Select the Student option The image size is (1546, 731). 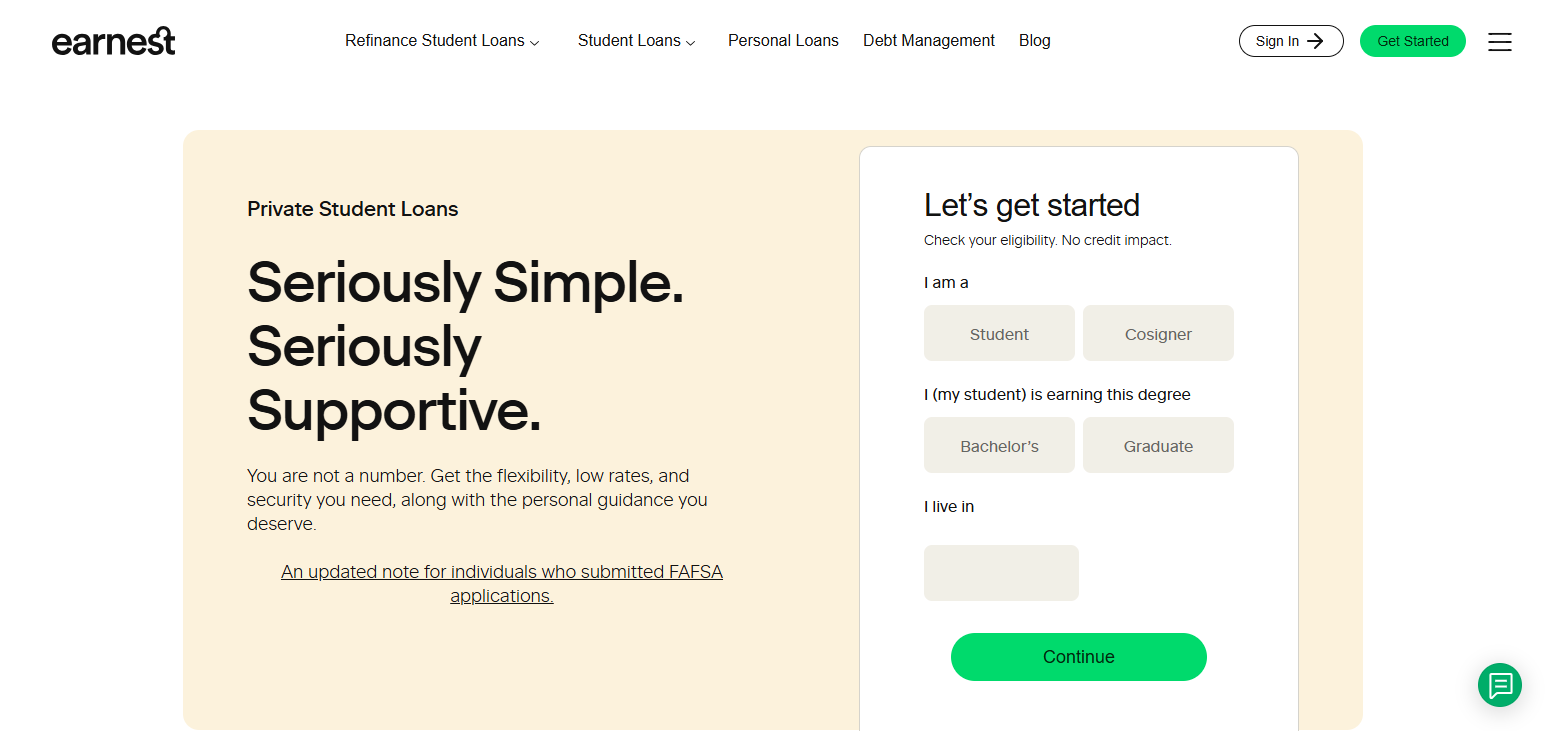pos(999,333)
